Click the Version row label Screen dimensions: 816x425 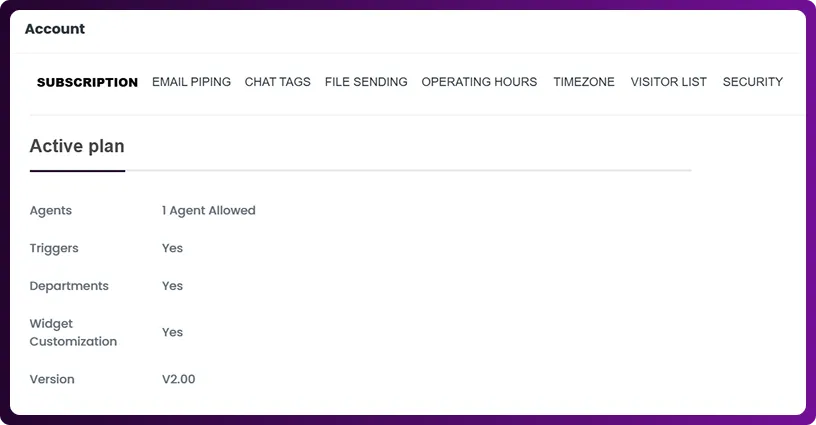coord(52,380)
